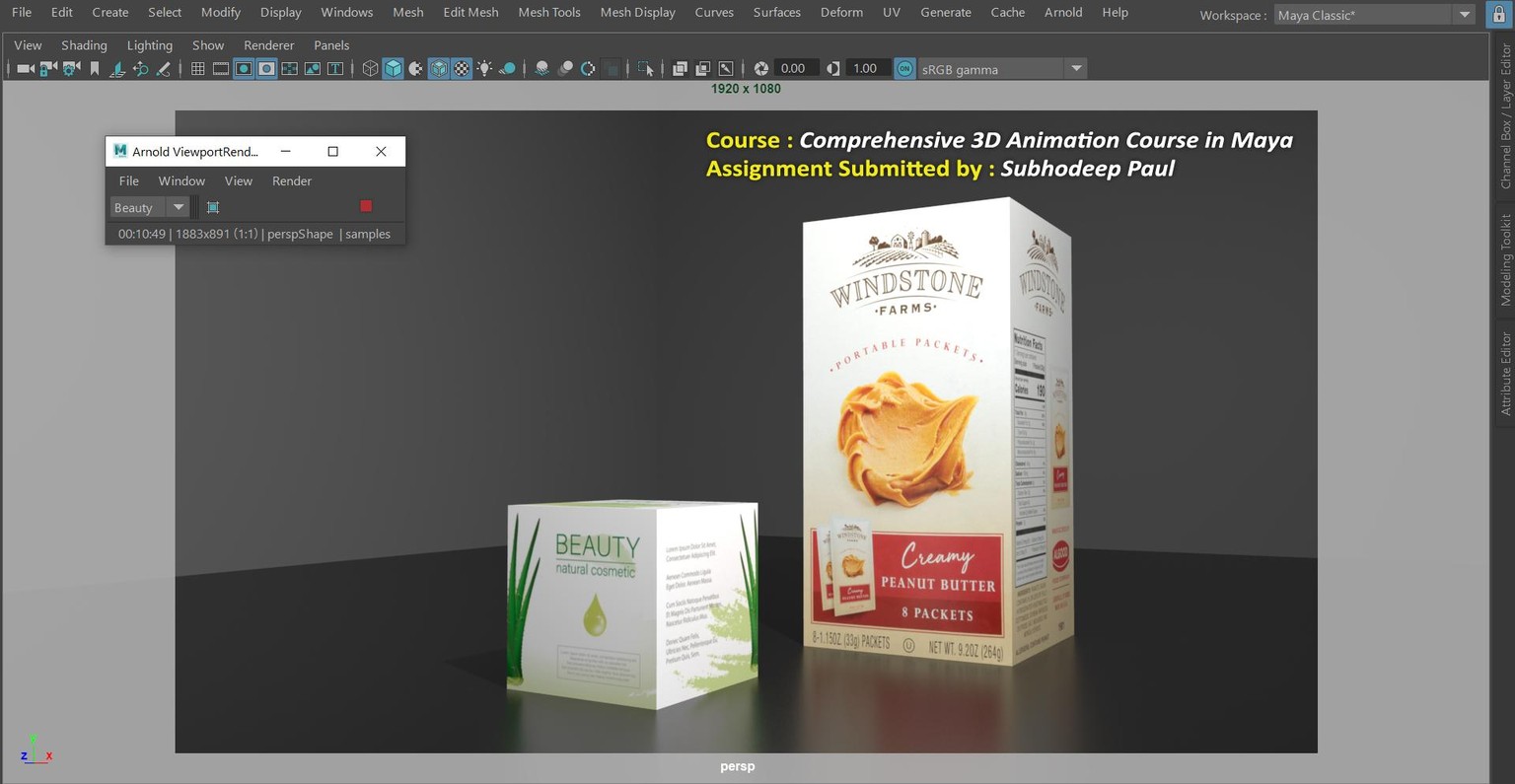The image size is (1515, 784).
Task: Open the Edit Mesh menu
Action: (x=470, y=12)
